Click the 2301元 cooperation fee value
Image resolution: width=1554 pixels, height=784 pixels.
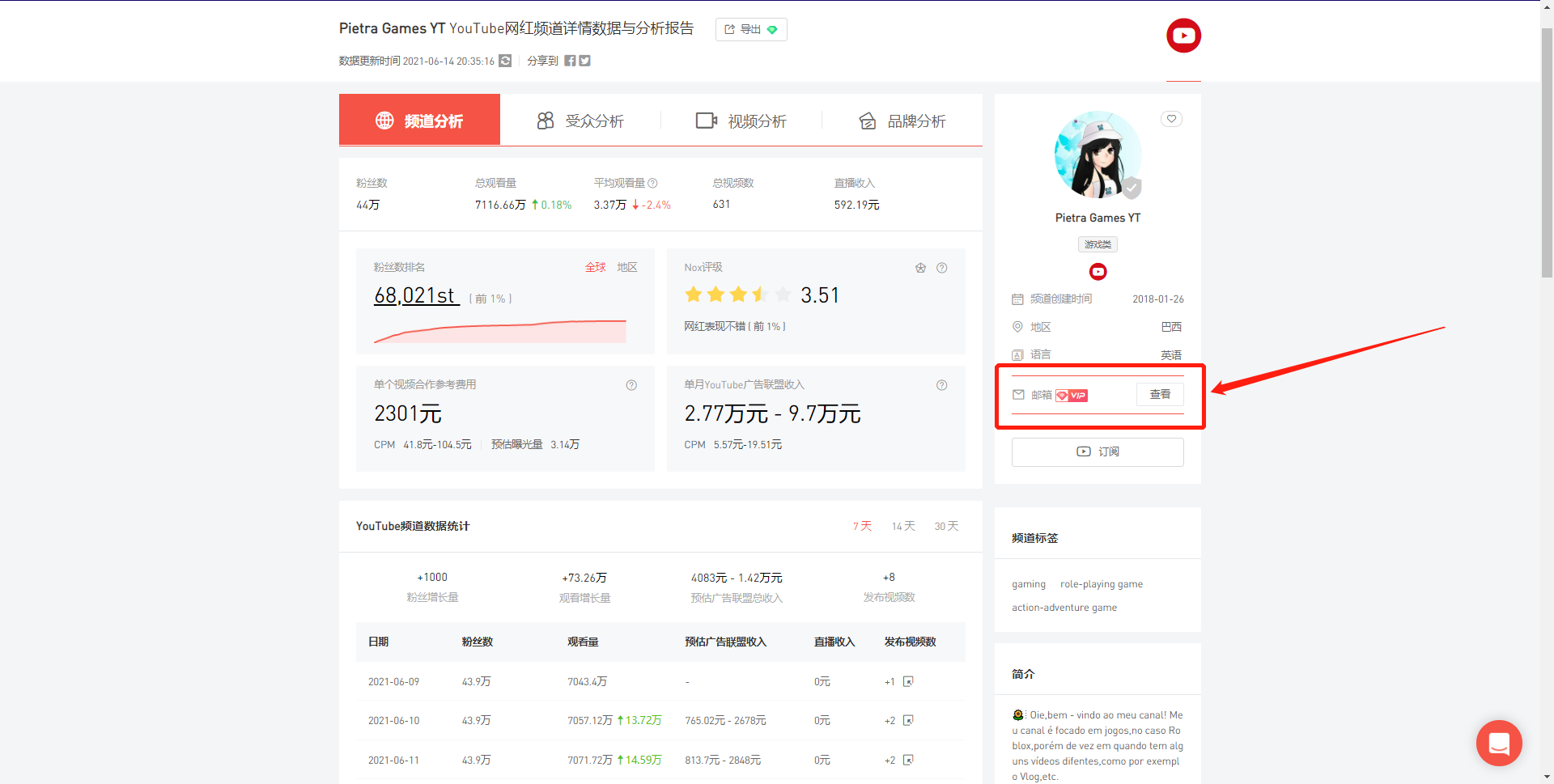(408, 413)
